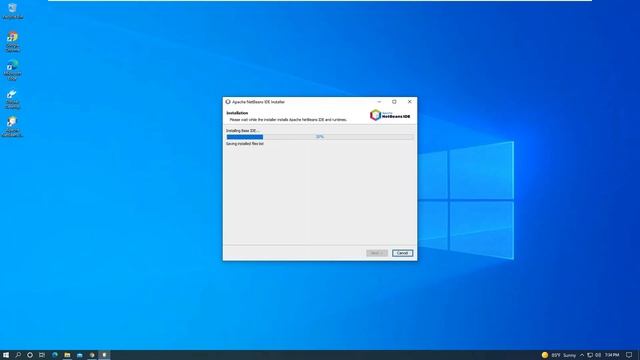This screenshot has width=640, height=360.
Task: Switch to the Chrome taskbar item
Action: 92,355
